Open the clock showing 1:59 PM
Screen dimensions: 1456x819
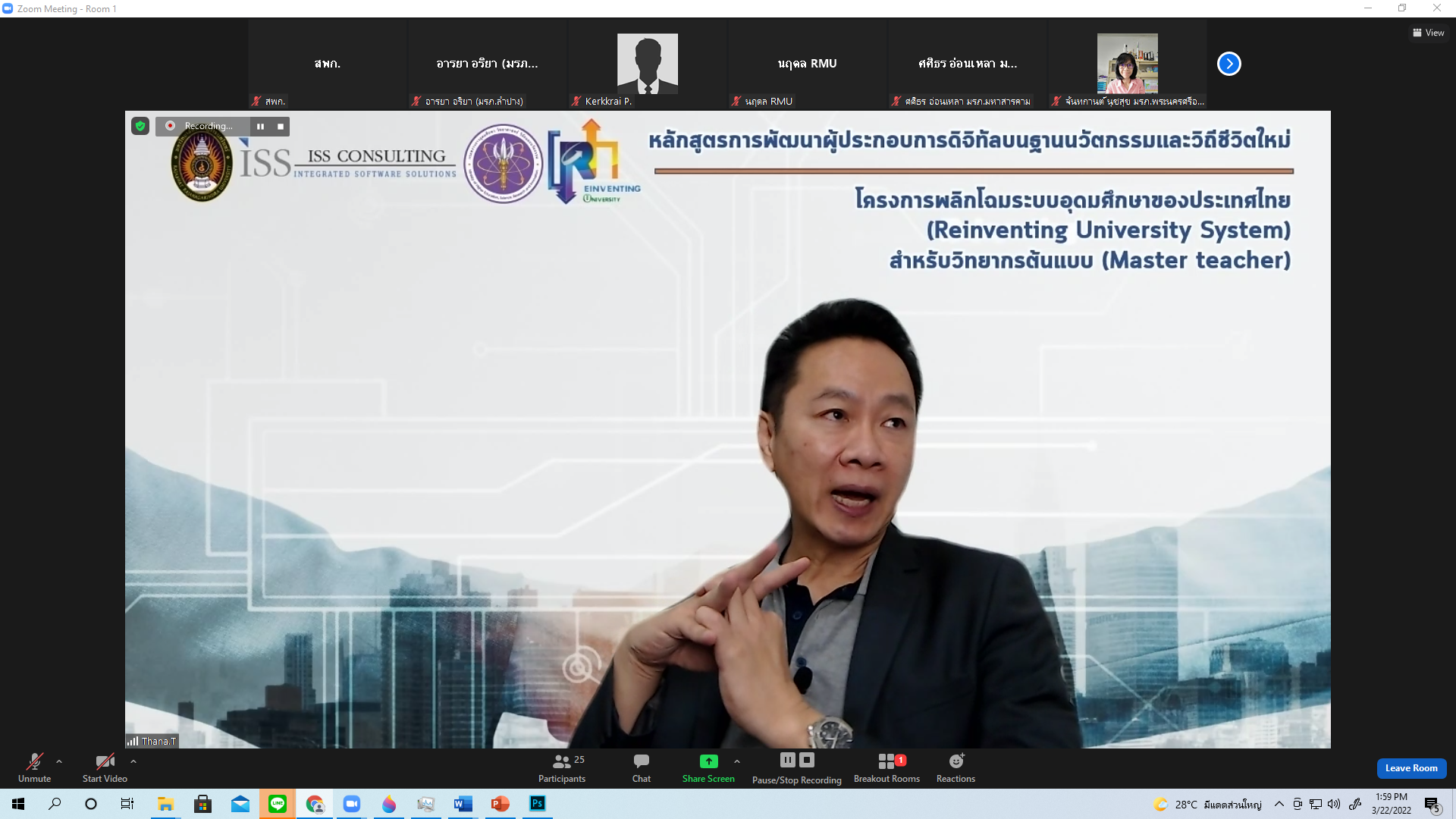(1392, 804)
